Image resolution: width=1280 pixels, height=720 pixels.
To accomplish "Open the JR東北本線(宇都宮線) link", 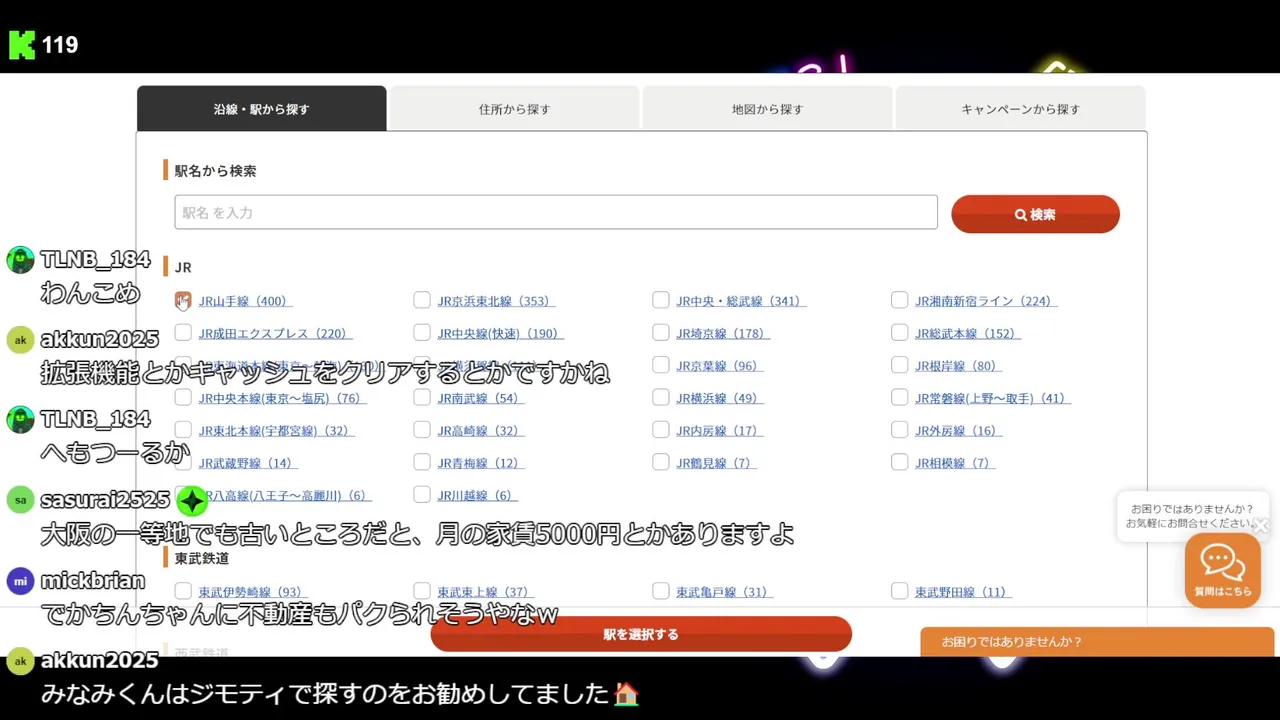I will point(276,431).
